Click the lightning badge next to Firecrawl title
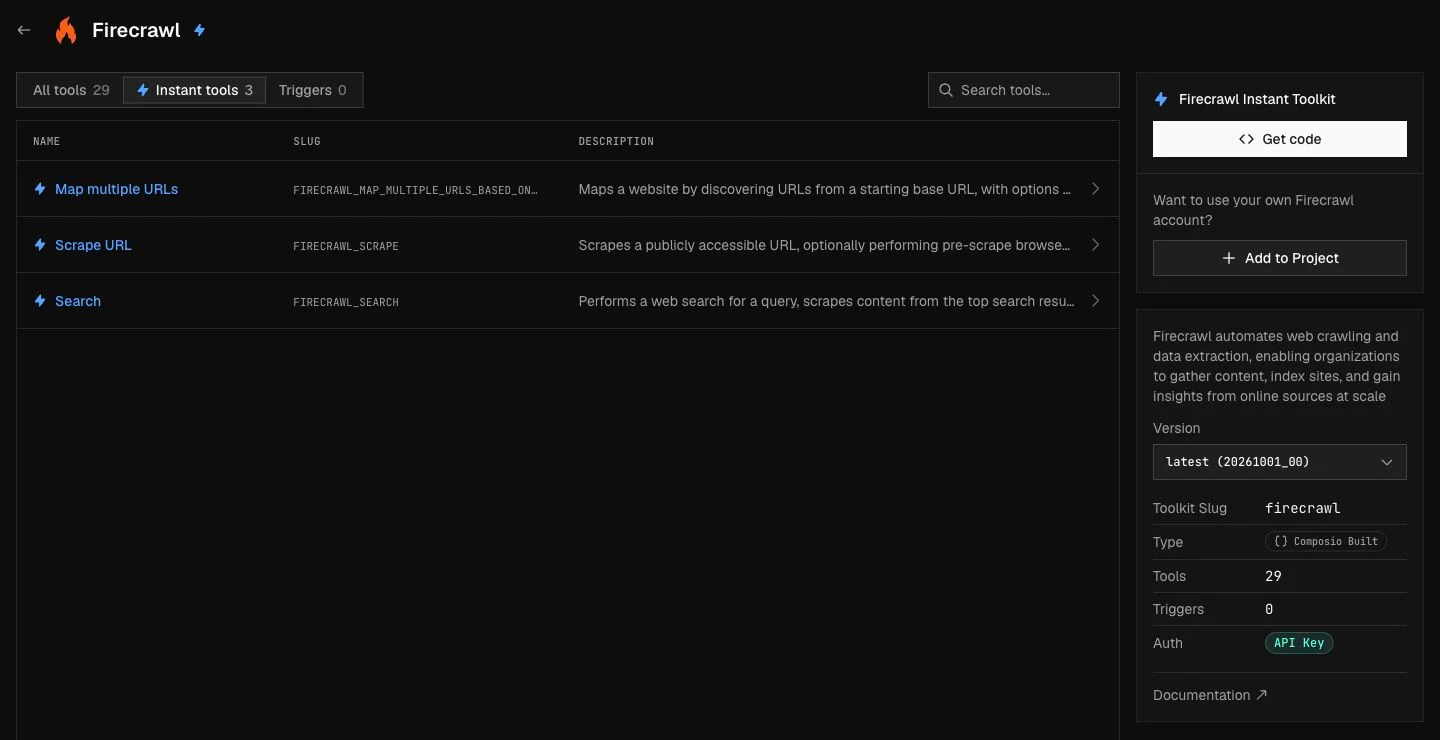Screen dimensions: 1440x740 click(x=199, y=30)
